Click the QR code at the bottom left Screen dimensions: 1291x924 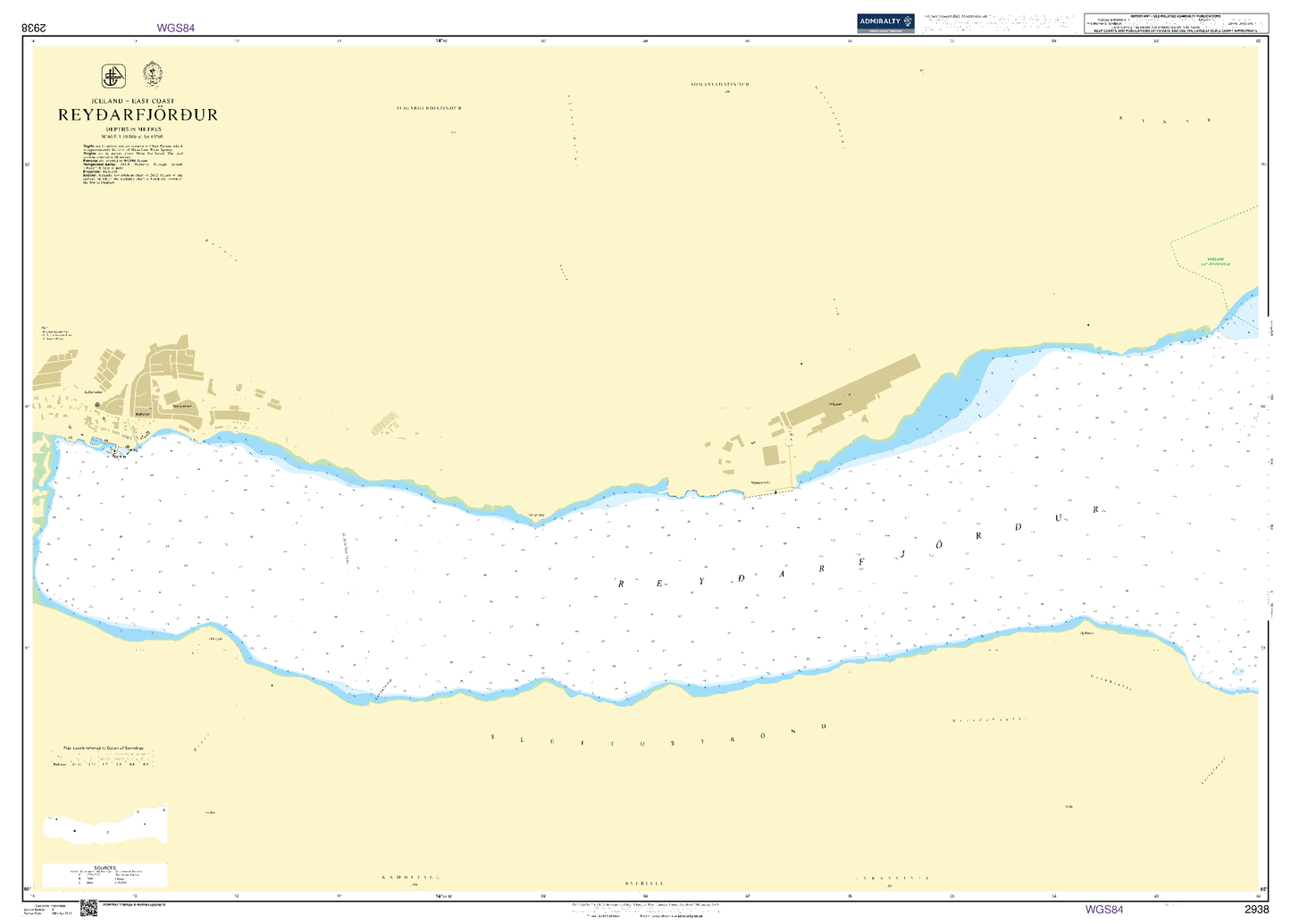tap(88, 908)
